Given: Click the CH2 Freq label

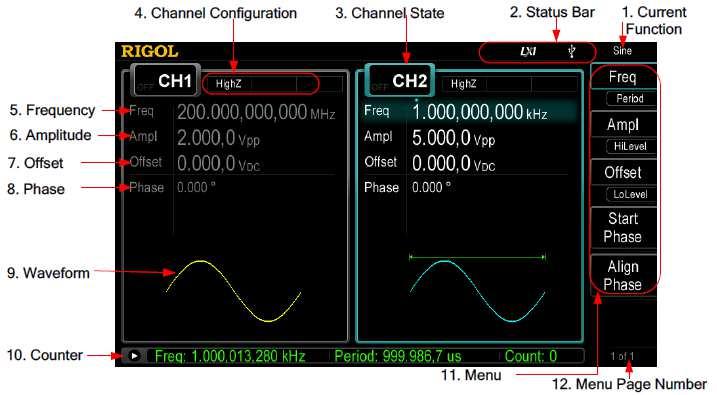Looking at the screenshot, I should pyautogui.click(x=377, y=111).
